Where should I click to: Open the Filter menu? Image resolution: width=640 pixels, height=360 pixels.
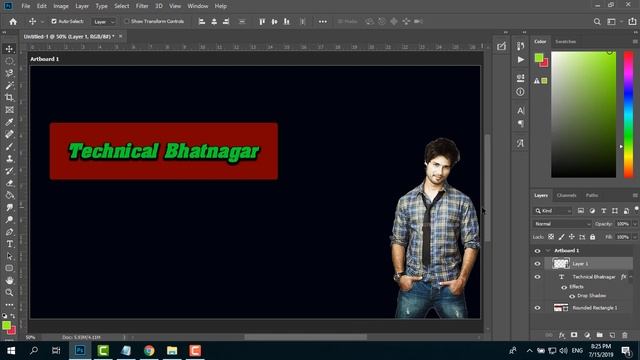tap(142, 6)
